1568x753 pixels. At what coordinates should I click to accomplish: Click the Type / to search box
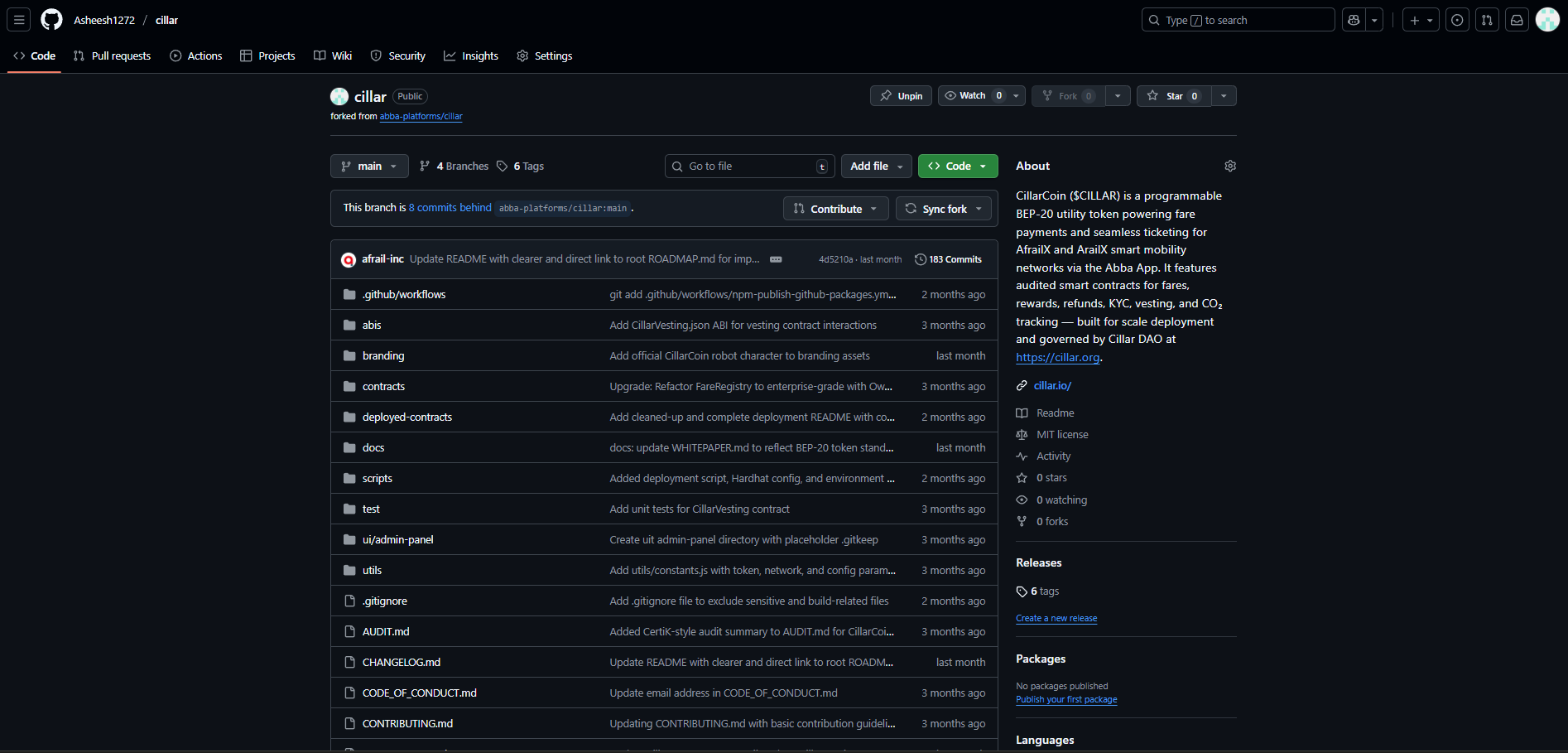[x=1238, y=20]
